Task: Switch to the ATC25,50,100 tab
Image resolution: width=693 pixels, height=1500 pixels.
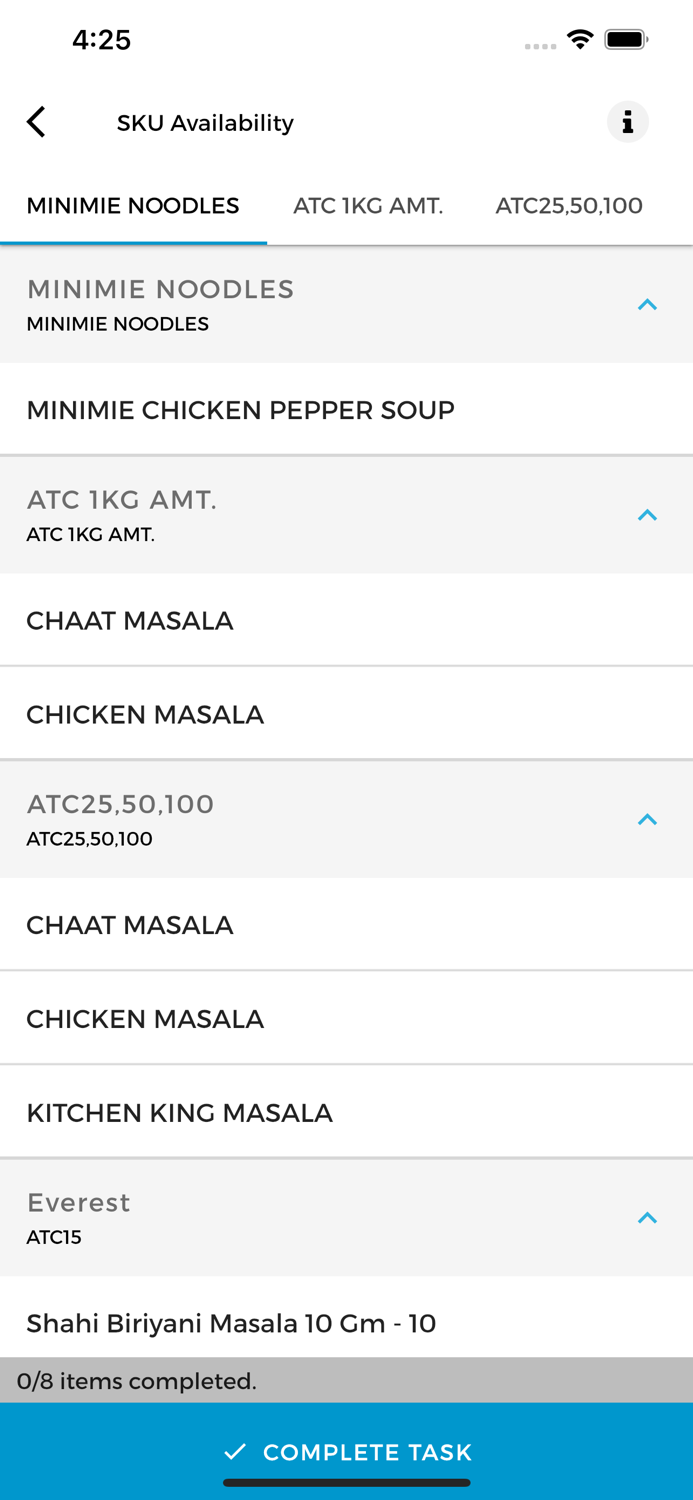Action: click(568, 205)
